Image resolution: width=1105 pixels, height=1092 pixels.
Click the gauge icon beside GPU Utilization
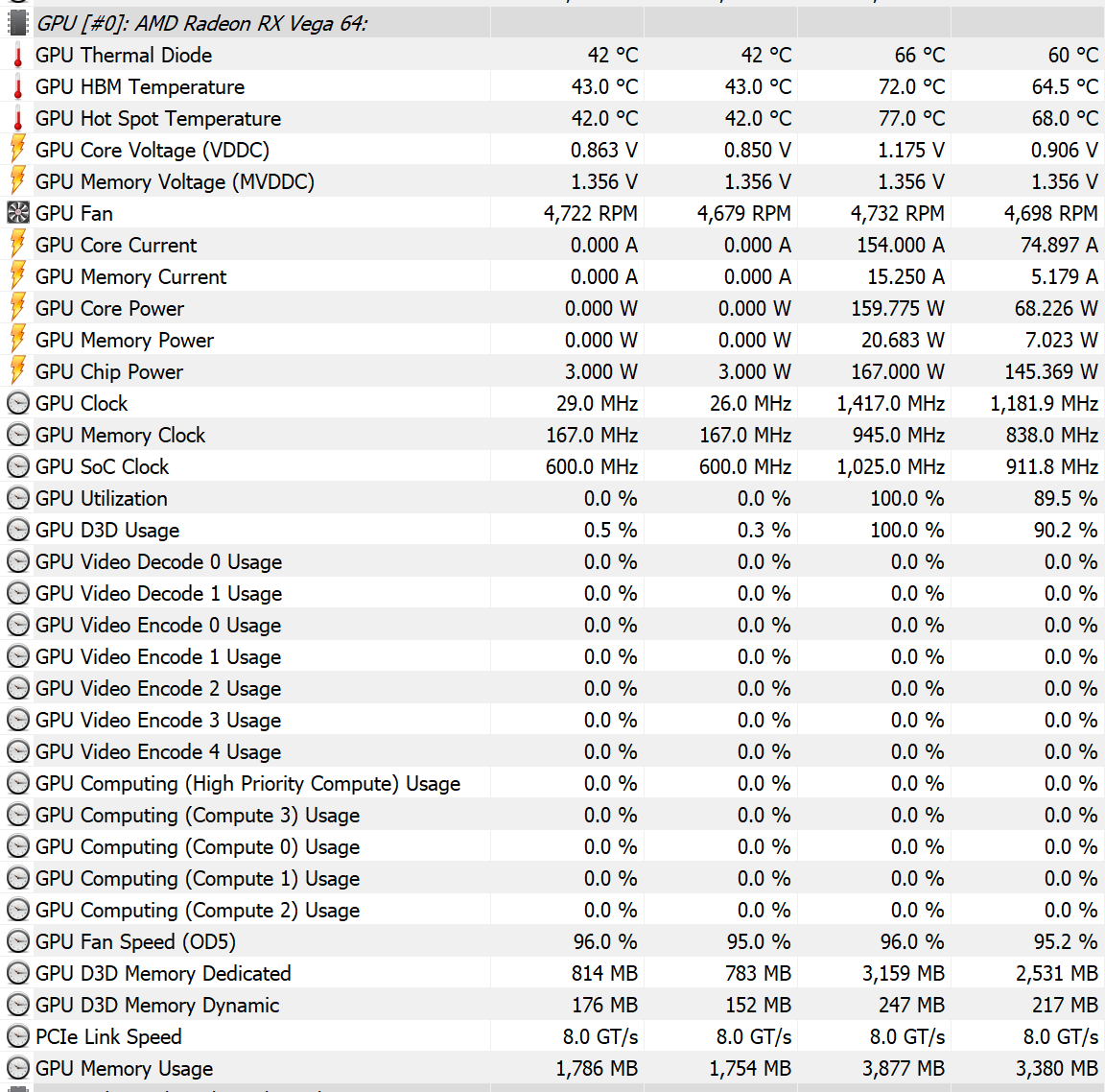17,498
